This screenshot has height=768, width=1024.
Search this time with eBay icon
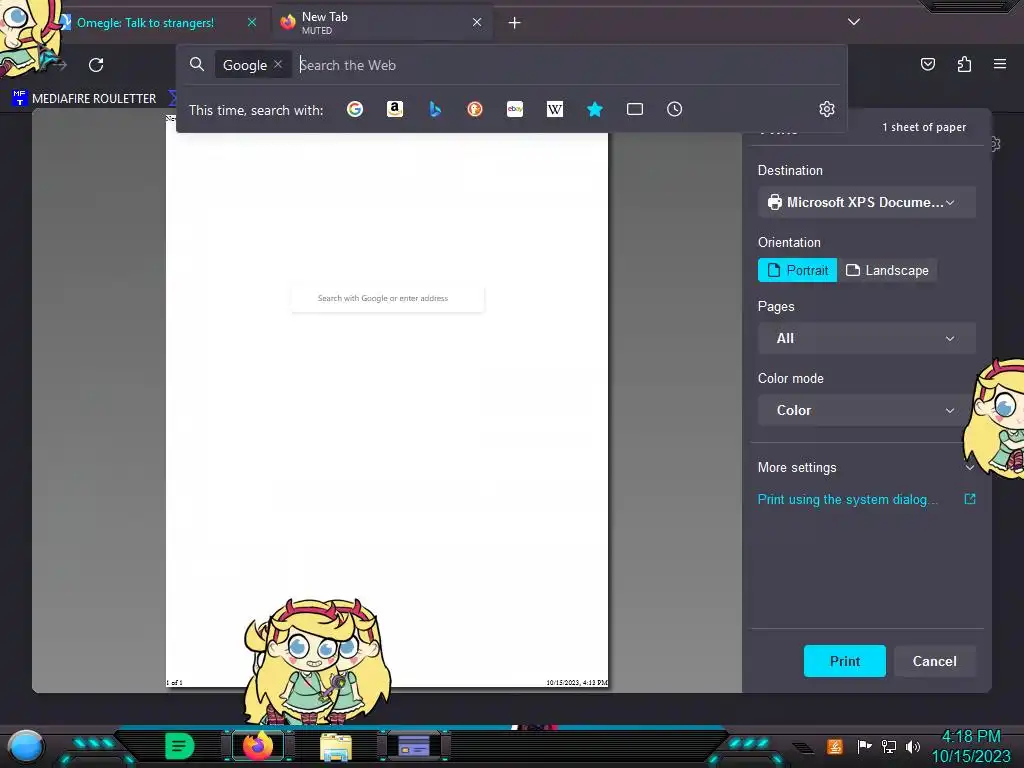(515, 109)
